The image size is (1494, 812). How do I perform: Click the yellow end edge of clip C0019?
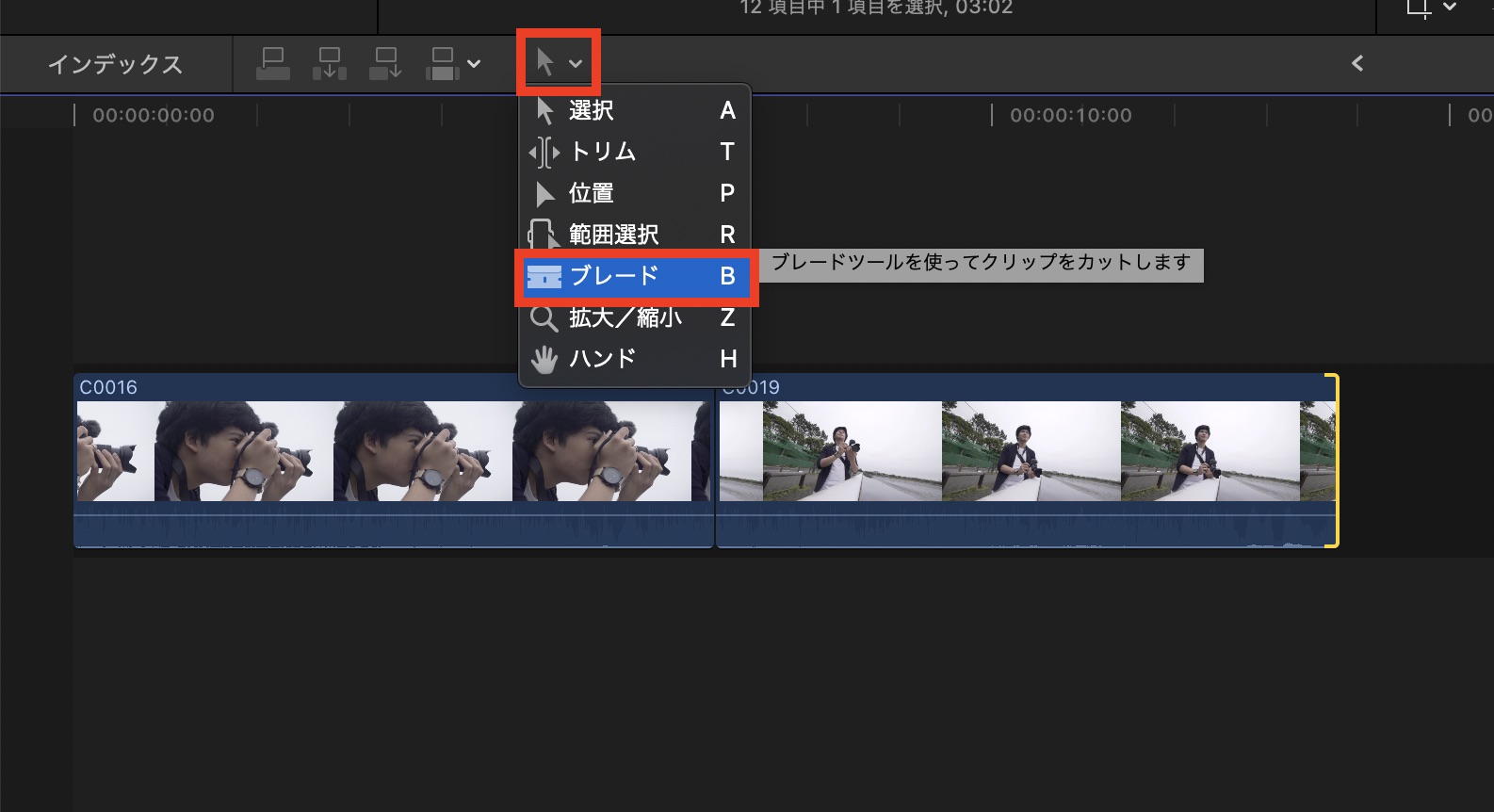pos(1334,461)
